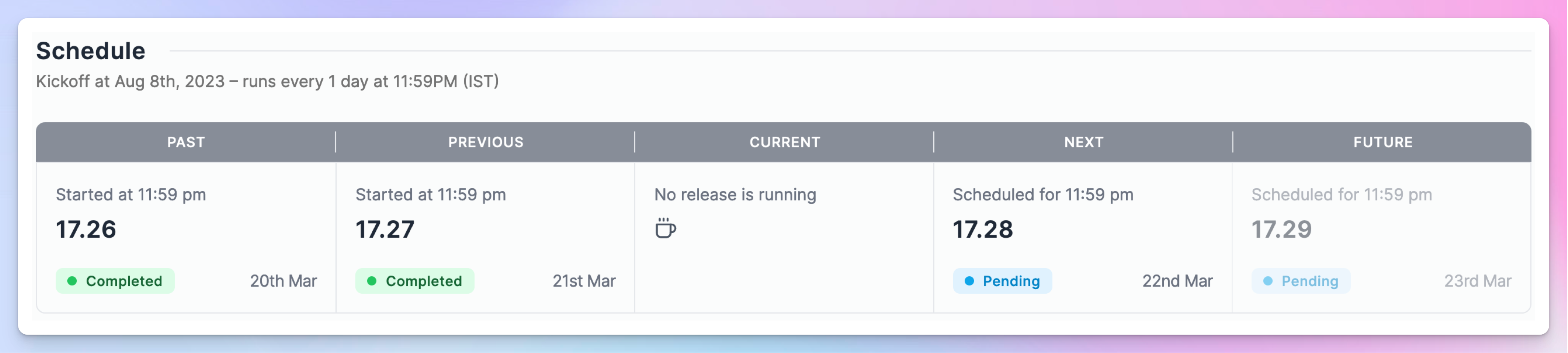Click the Completed badge for 21st Mar
This screenshot has width=1568, height=353.
414,281
